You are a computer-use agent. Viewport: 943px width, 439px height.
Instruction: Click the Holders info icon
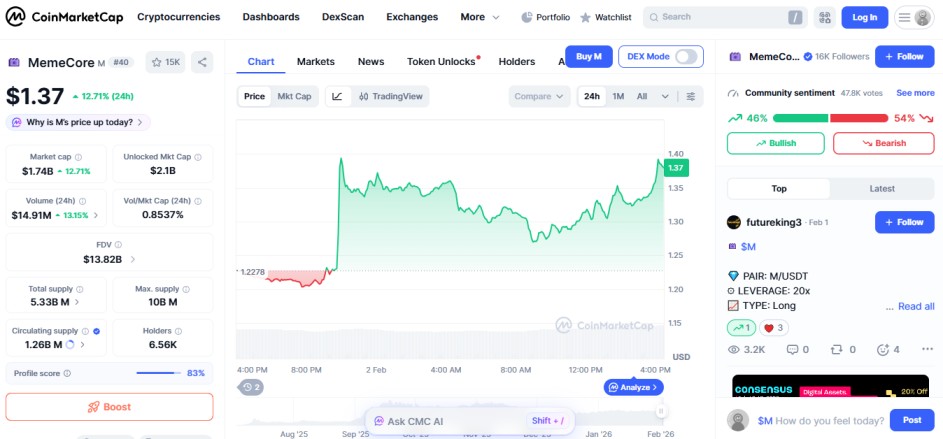click(x=179, y=331)
